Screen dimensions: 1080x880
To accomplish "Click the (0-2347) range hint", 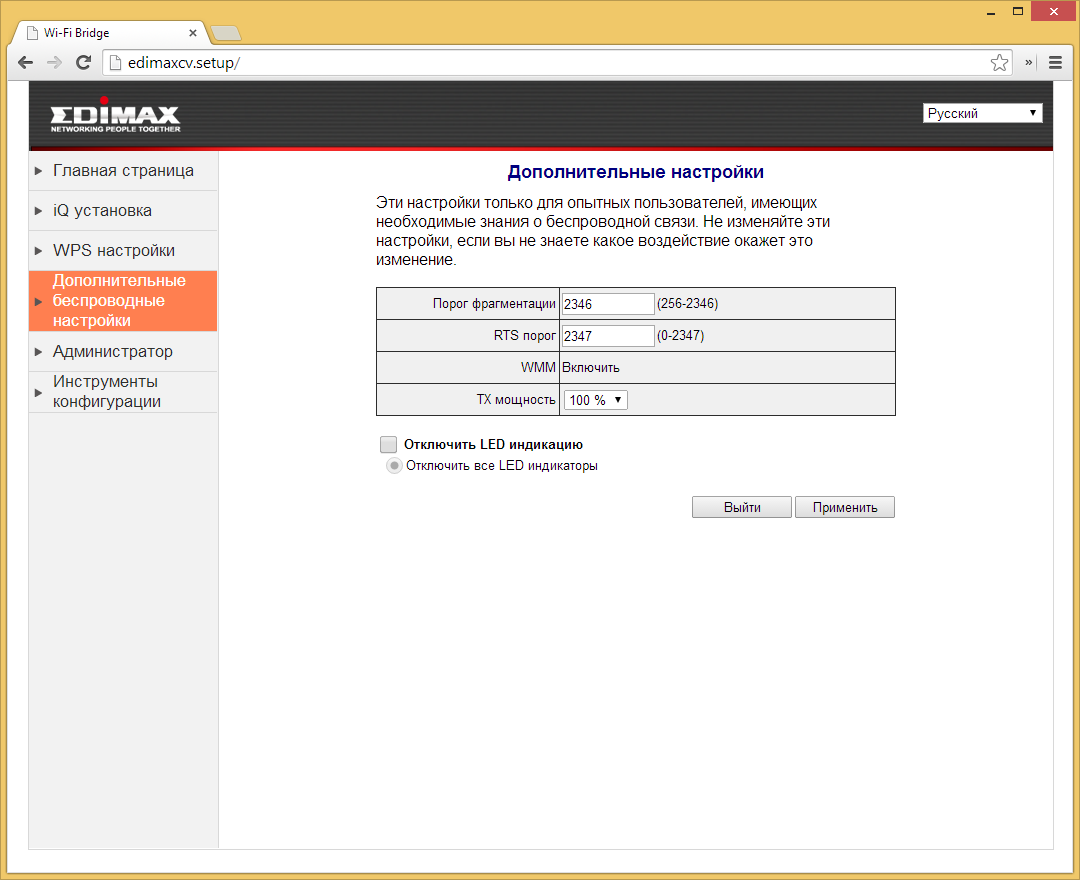I will pyautogui.click(x=681, y=336).
